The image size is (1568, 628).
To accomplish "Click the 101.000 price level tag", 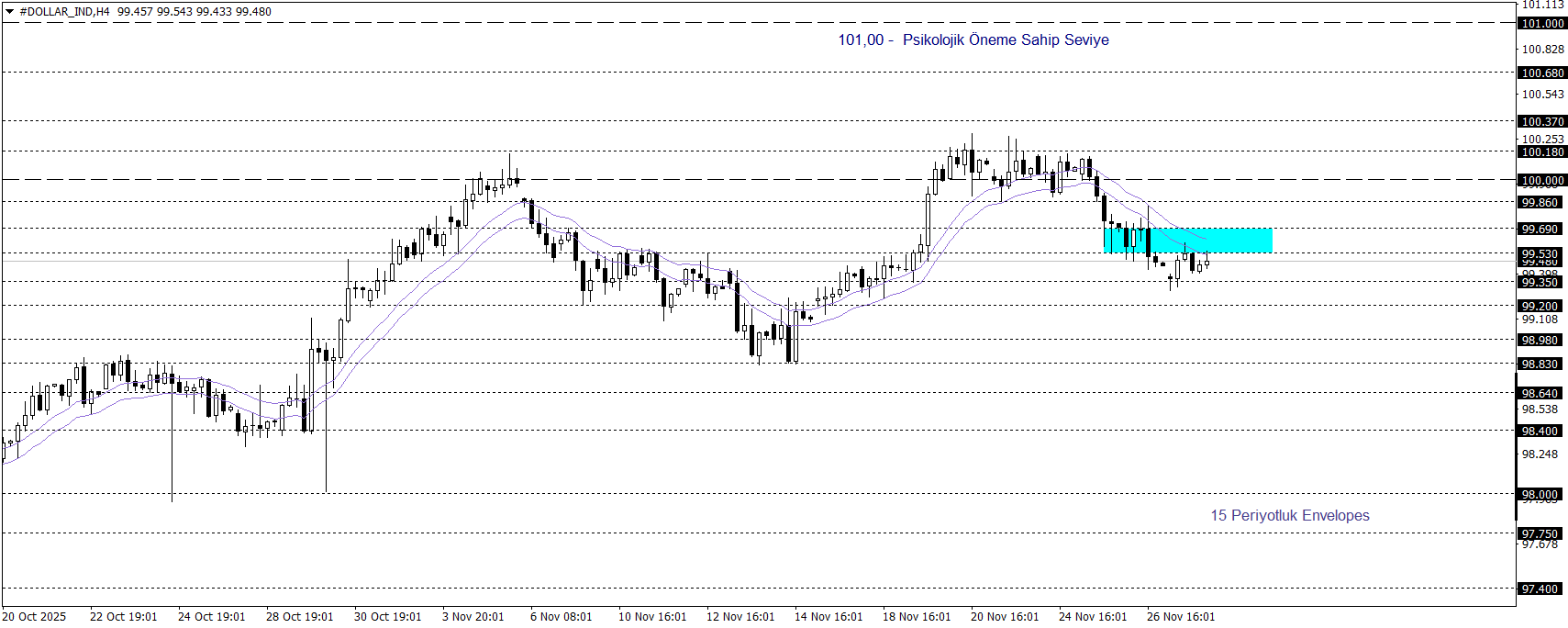I will point(1542,24).
